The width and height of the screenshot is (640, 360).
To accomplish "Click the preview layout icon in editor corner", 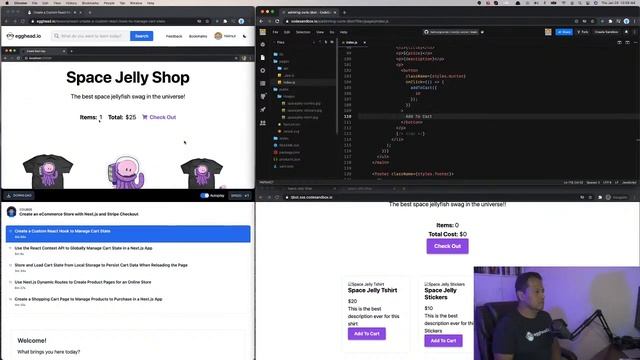I will coord(627,42).
